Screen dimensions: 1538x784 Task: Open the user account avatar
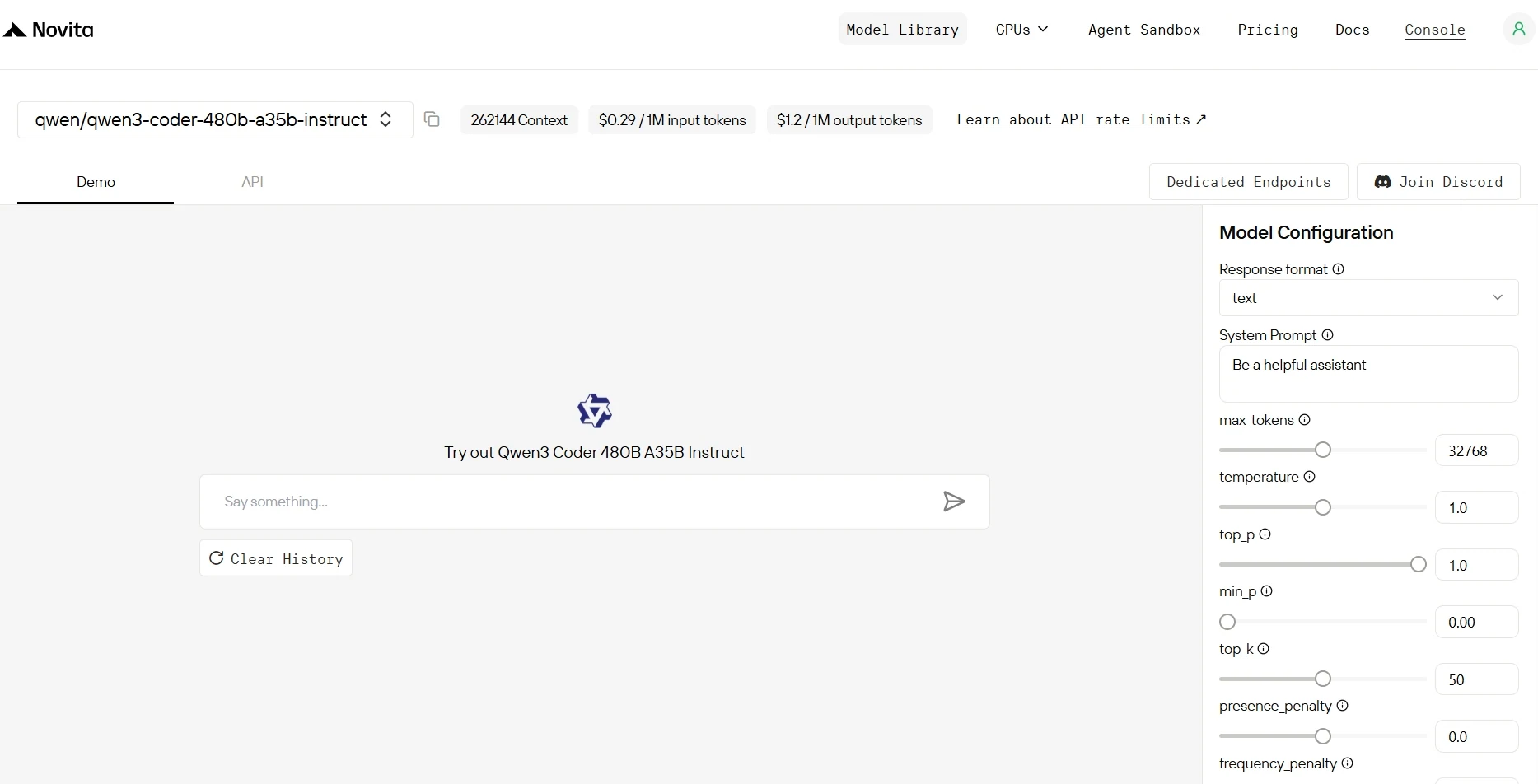tap(1518, 30)
